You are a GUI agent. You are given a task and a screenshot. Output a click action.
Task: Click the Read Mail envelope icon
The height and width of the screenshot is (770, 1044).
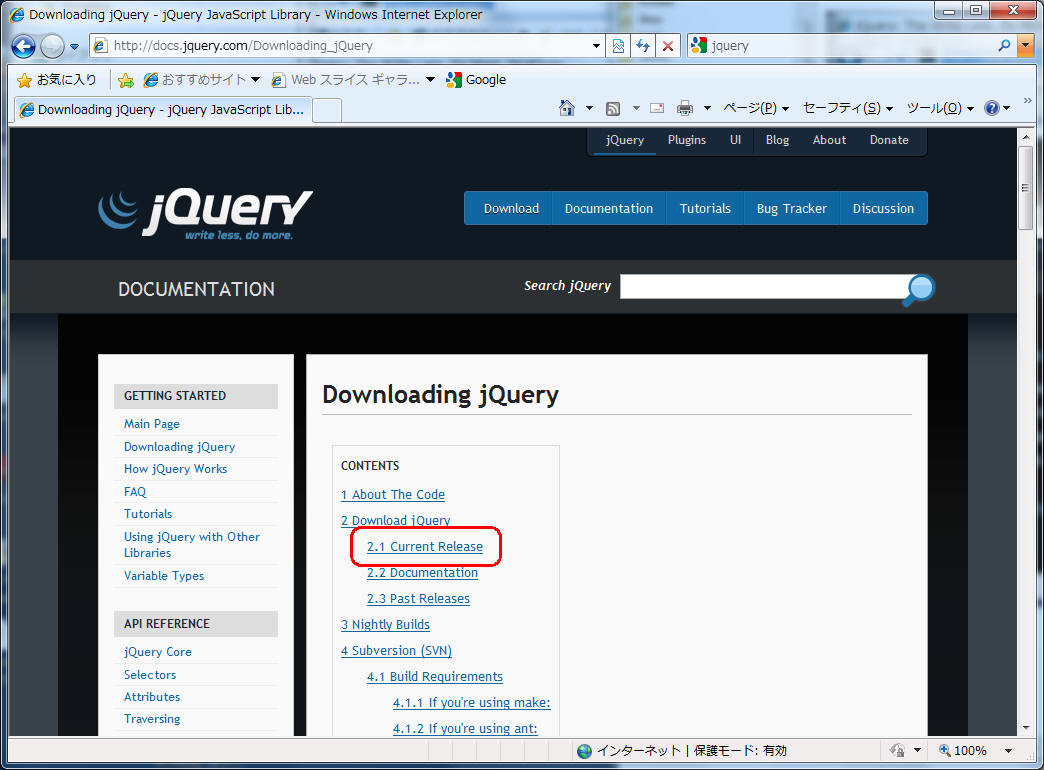click(657, 108)
